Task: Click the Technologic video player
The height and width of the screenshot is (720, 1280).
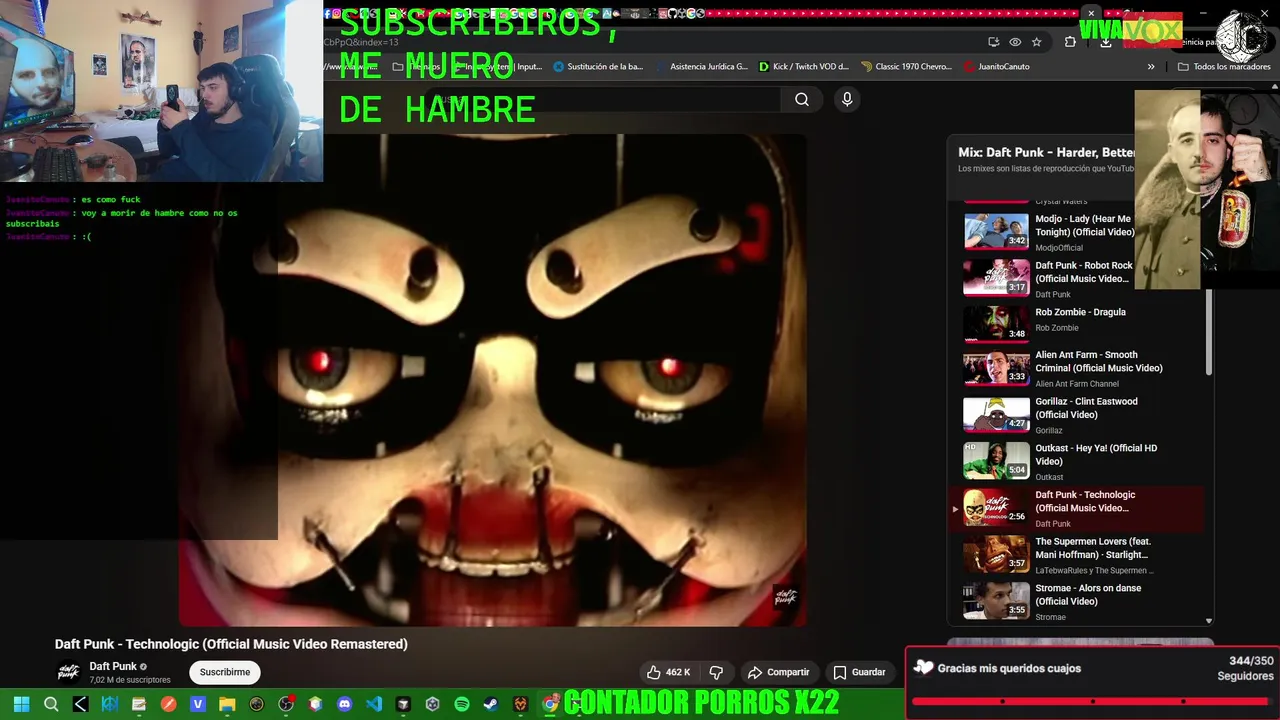Action: tap(493, 380)
